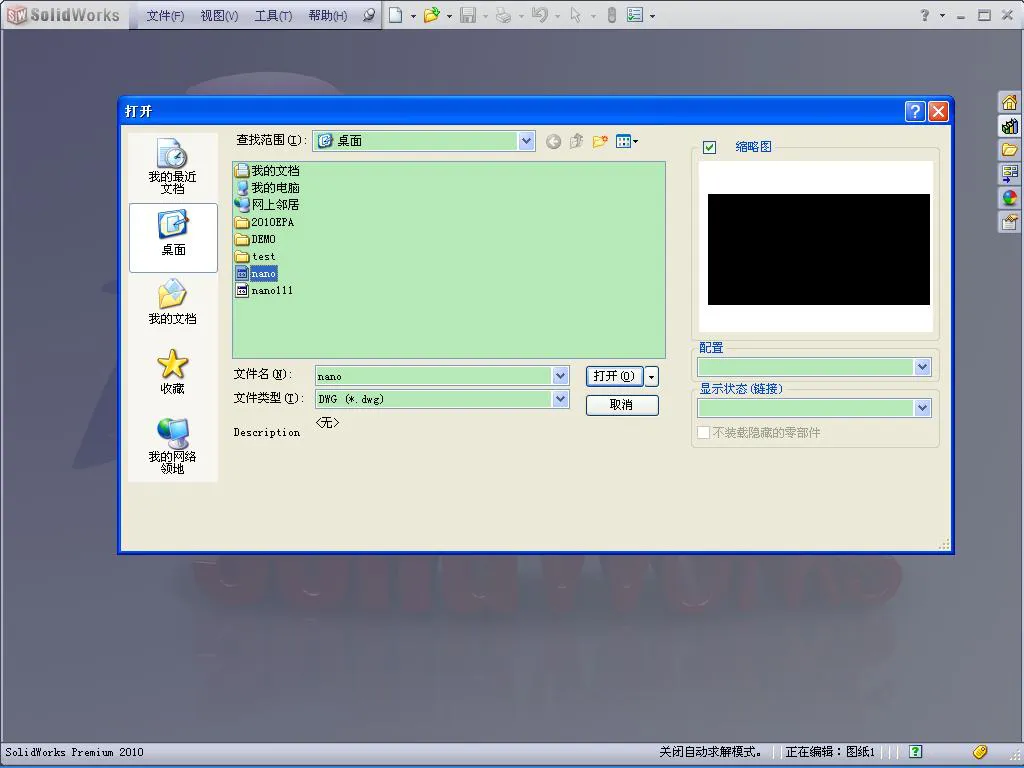Expand the Help icon dropdown arrow

pyautogui.click(x=942, y=16)
